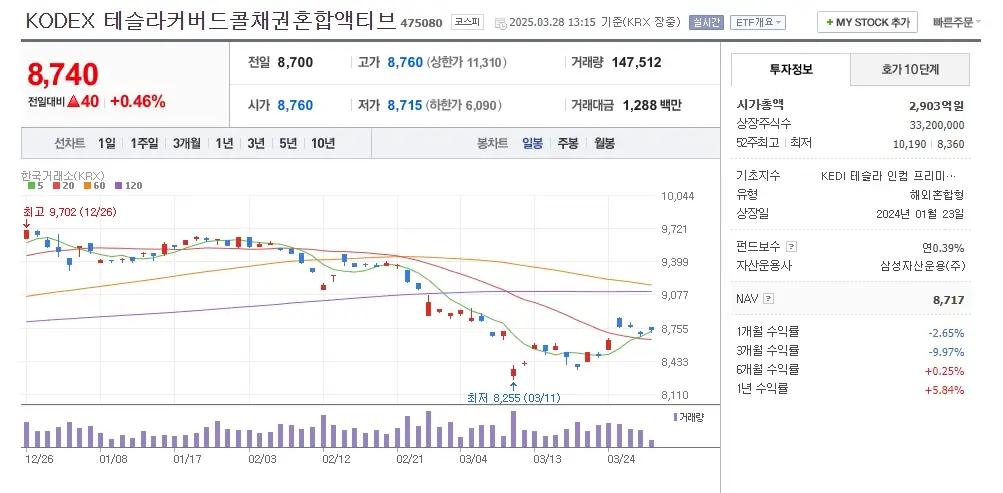The image size is (1003, 493).
Task: Click the 펀드보수 help question icon
Action: click(x=792, y=247)
